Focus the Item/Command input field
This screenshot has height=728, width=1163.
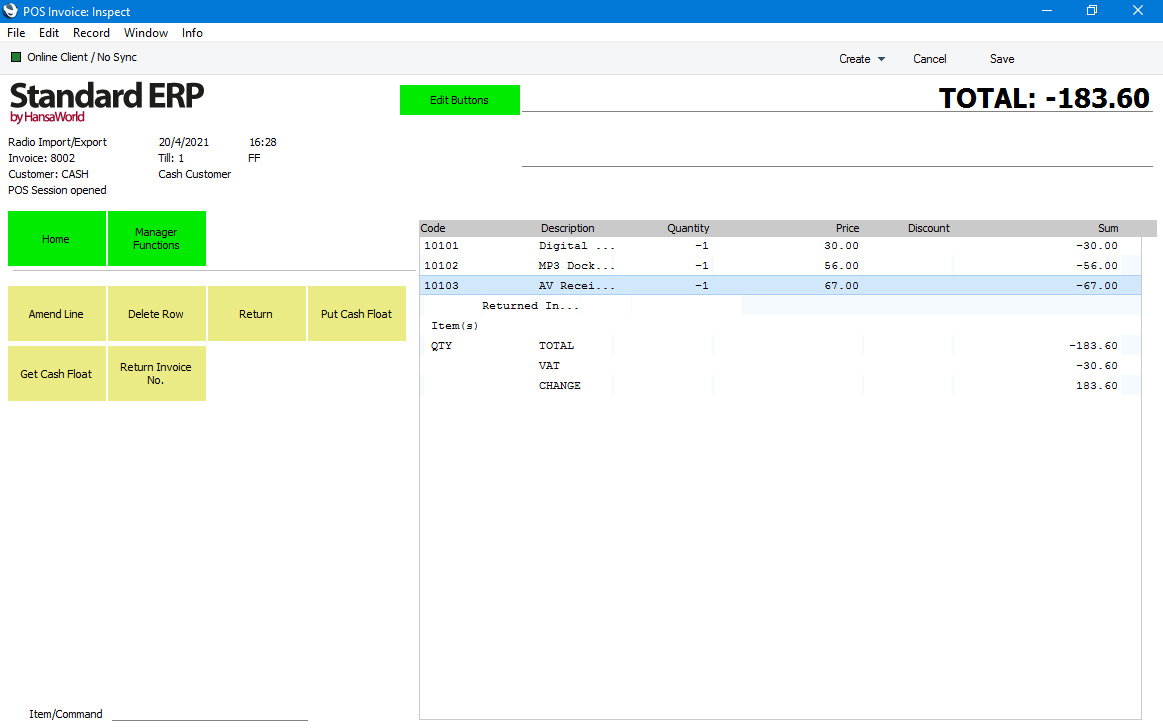click(210, 713)
